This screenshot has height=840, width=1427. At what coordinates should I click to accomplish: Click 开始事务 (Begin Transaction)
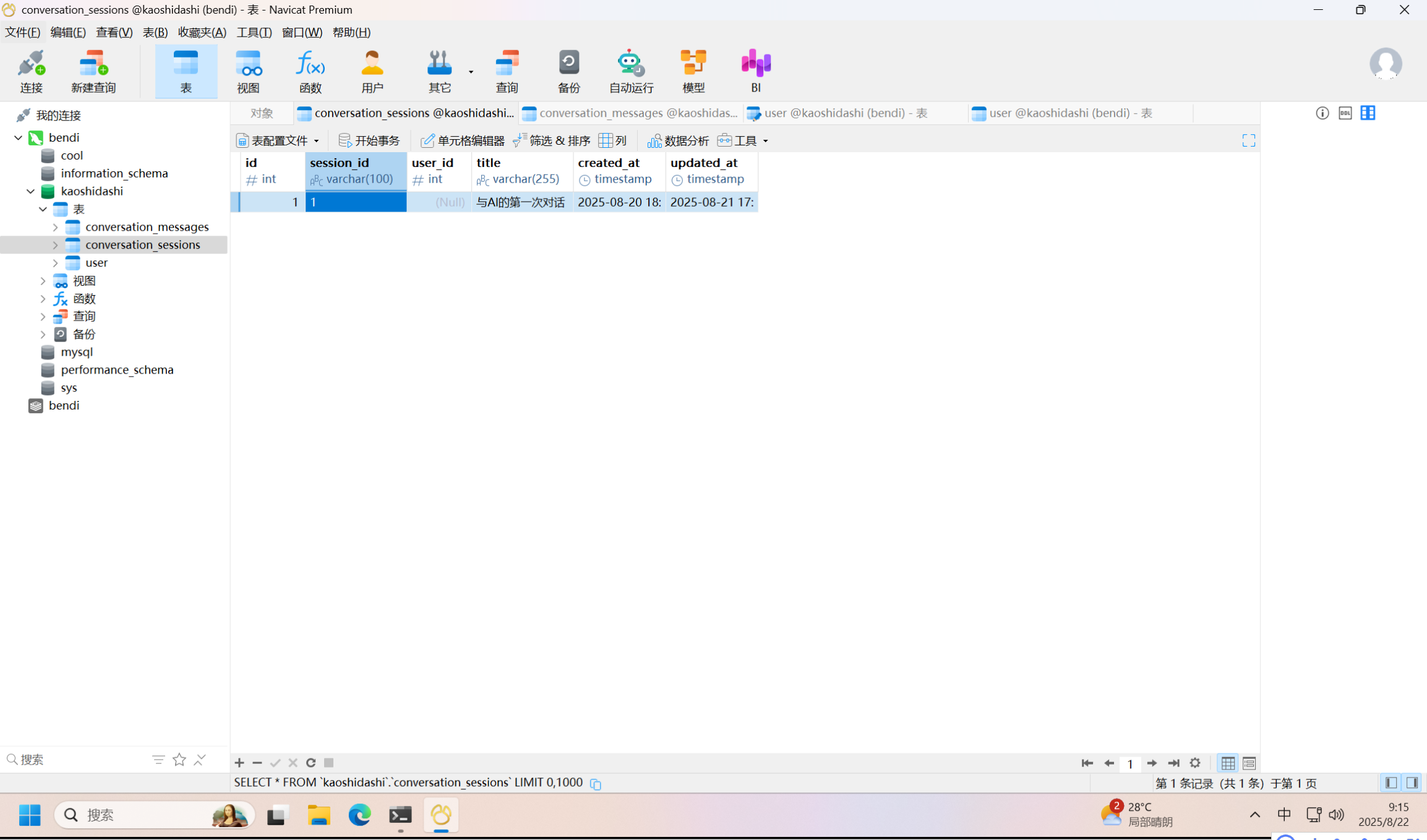click(369, 141)
